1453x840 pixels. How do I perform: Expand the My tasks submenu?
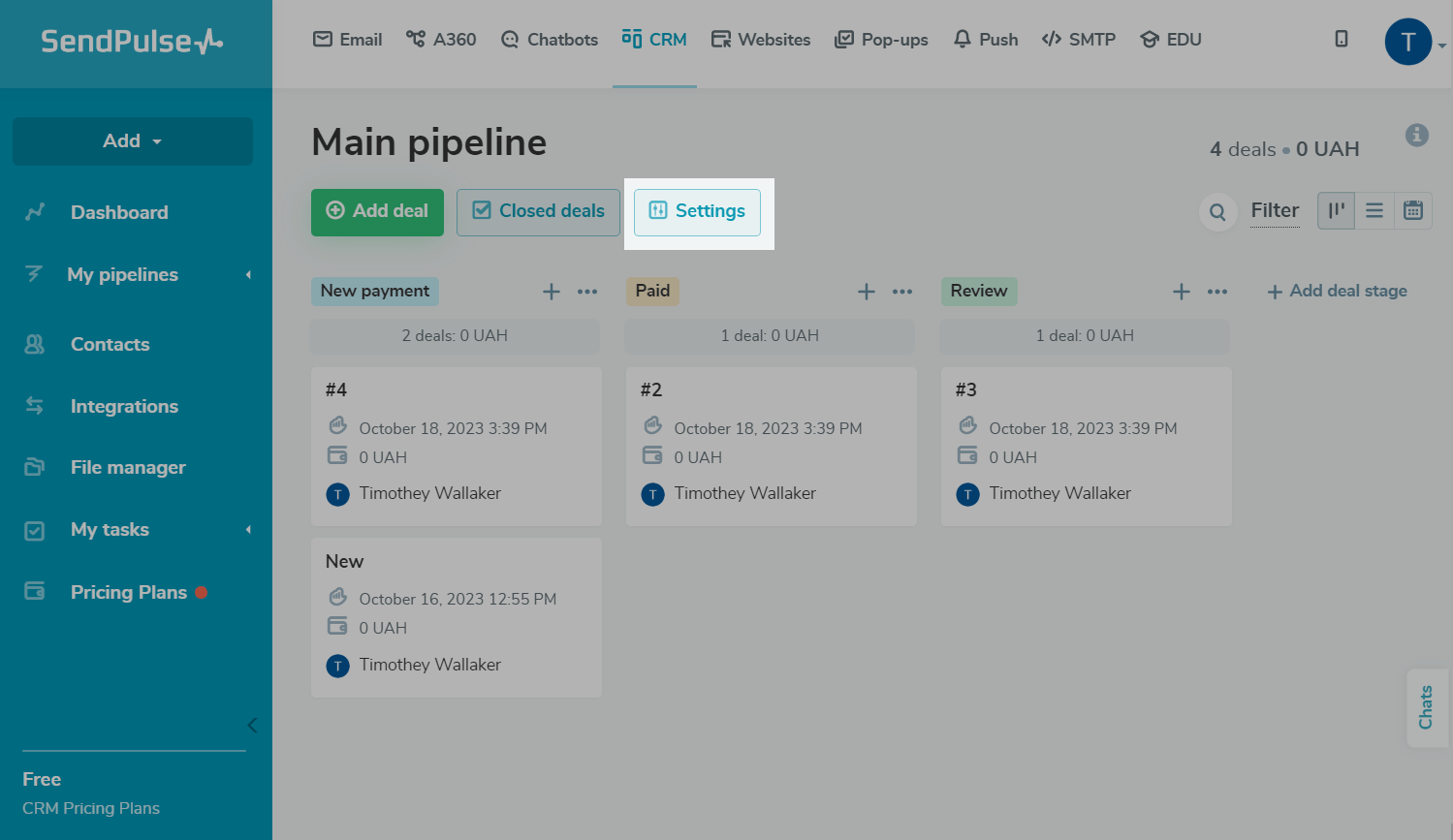[x=248, y=530]
